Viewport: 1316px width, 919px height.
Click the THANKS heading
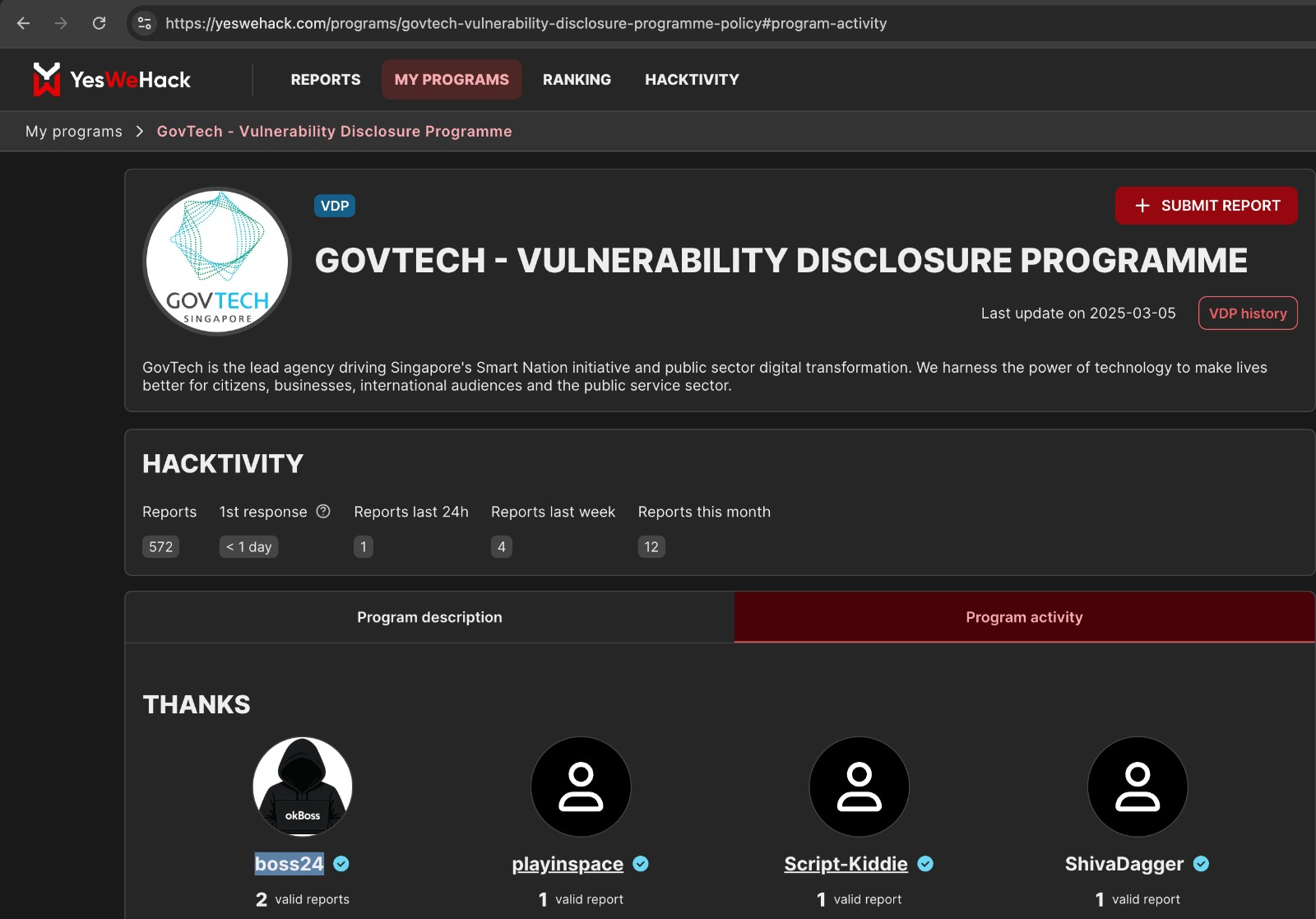[197, 704]
